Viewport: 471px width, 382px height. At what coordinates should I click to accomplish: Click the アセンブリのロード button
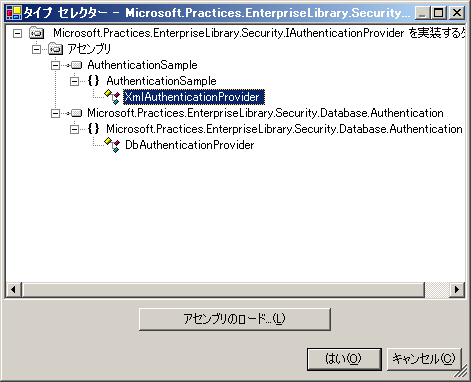point(235,319)
